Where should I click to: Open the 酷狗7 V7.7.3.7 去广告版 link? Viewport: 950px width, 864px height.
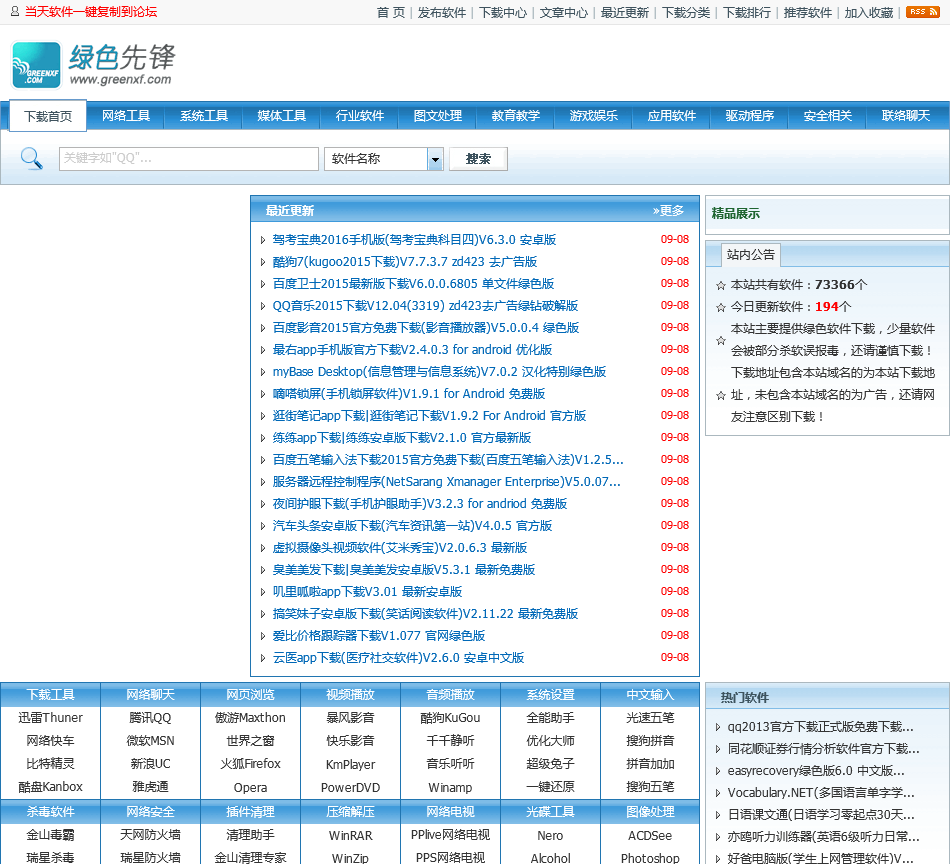[405, 262]
